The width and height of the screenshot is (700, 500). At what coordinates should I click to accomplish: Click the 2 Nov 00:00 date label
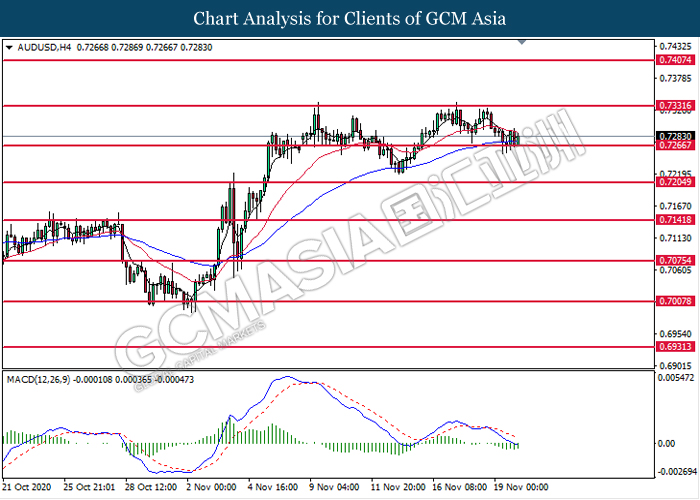pos(211,487)
